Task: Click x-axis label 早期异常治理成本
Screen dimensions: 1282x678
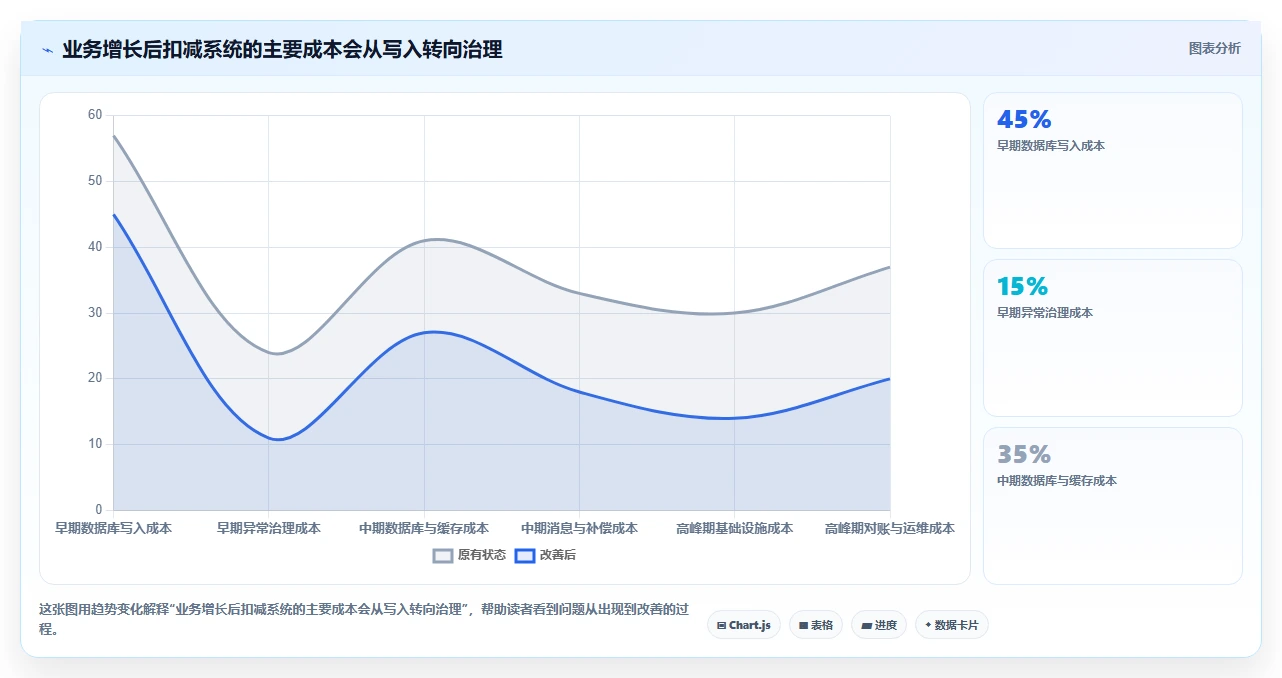Action: click(x=269, y=528)
